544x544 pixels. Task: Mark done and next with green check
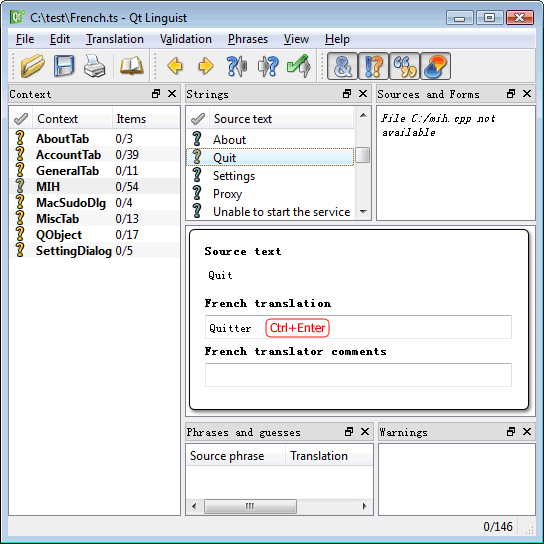point(299,66)
